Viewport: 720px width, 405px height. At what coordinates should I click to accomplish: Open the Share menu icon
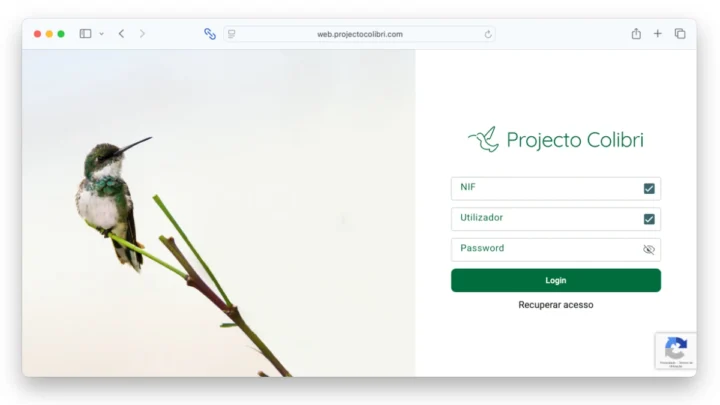(636, 34)
